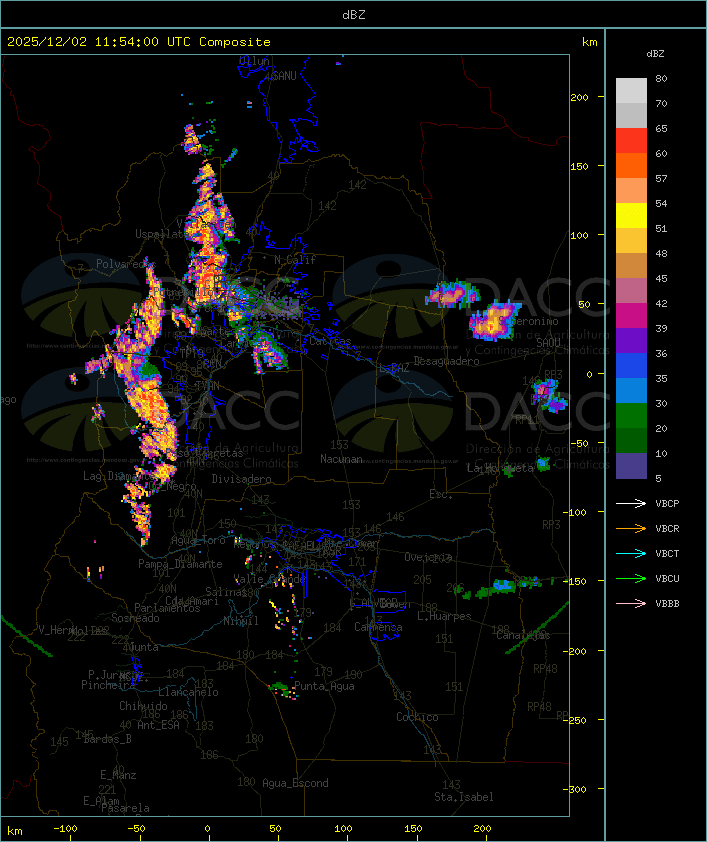The width and height of the screenshot is (707, 842).
Task: Pick the slate purple 5-10 dBZ swatch
Action: (631, 466)
